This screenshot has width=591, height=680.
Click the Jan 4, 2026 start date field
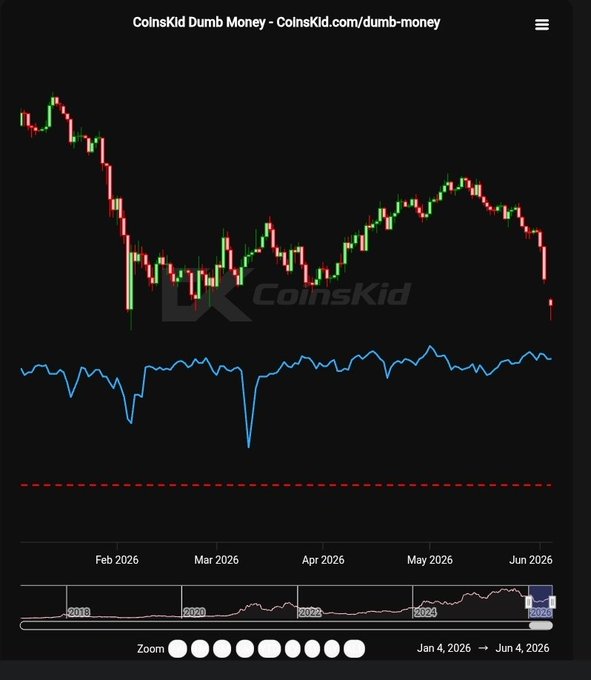pos(444,648)
